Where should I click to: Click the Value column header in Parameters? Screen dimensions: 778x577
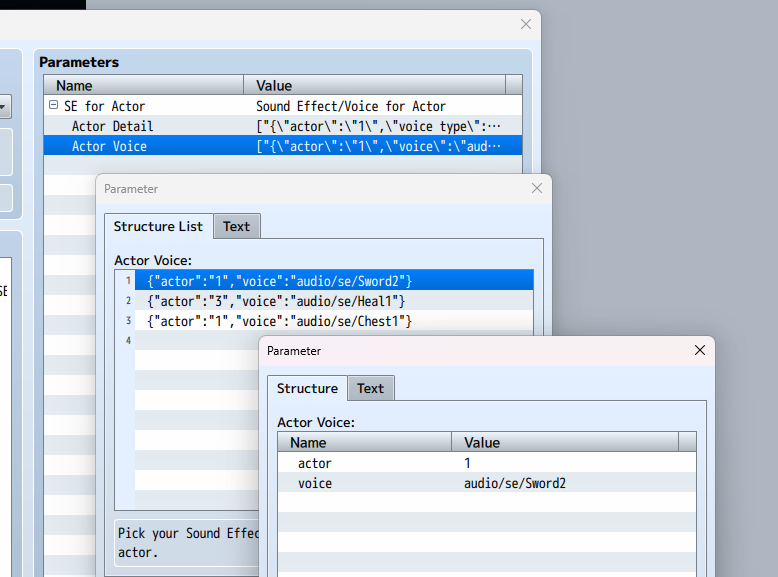(375, 85)
